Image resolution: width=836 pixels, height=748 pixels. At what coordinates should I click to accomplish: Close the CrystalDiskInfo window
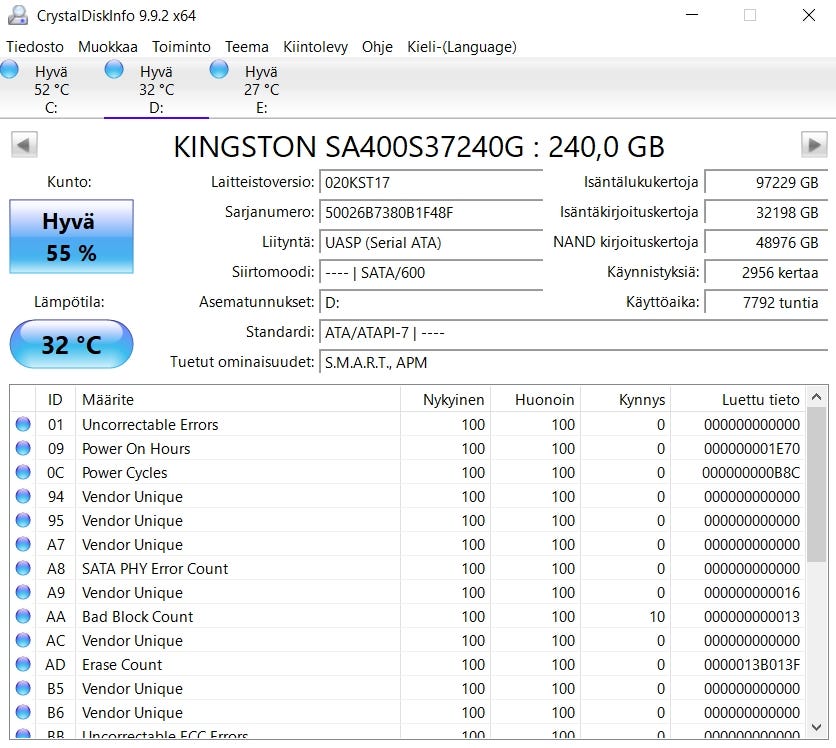click(809, 15)
